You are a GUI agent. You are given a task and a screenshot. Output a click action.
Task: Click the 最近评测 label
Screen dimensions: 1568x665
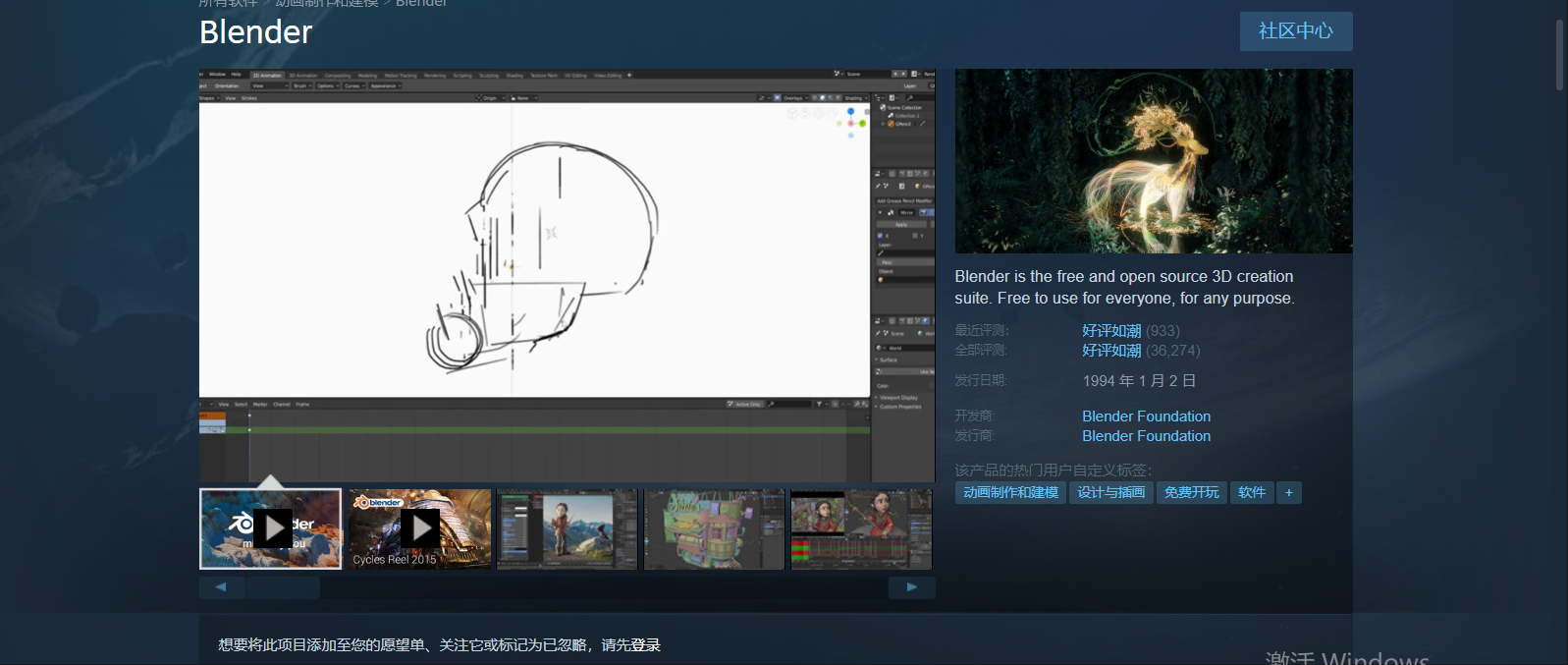(x=982, y=331)
